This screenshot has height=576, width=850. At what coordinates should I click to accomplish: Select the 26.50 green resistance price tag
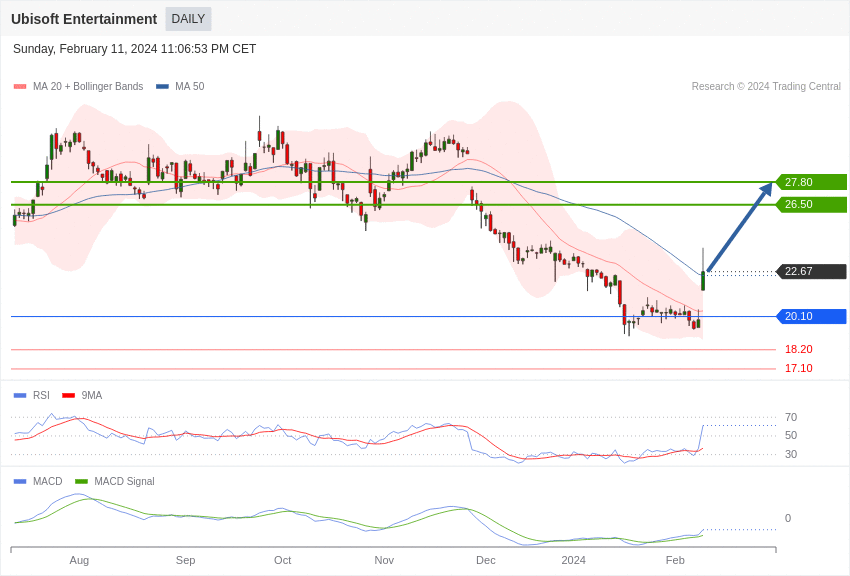811,204
